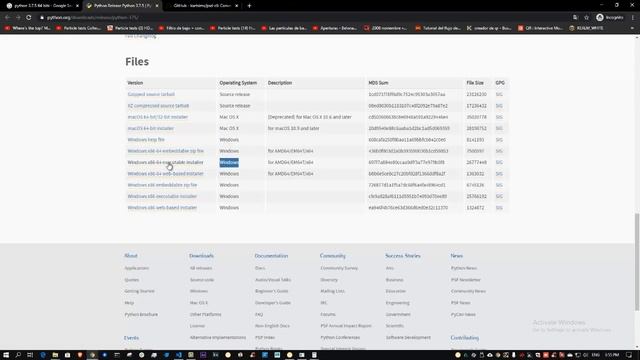Click the page vertical scrollbar thumb
640x360 pixels.
[637, 262]
